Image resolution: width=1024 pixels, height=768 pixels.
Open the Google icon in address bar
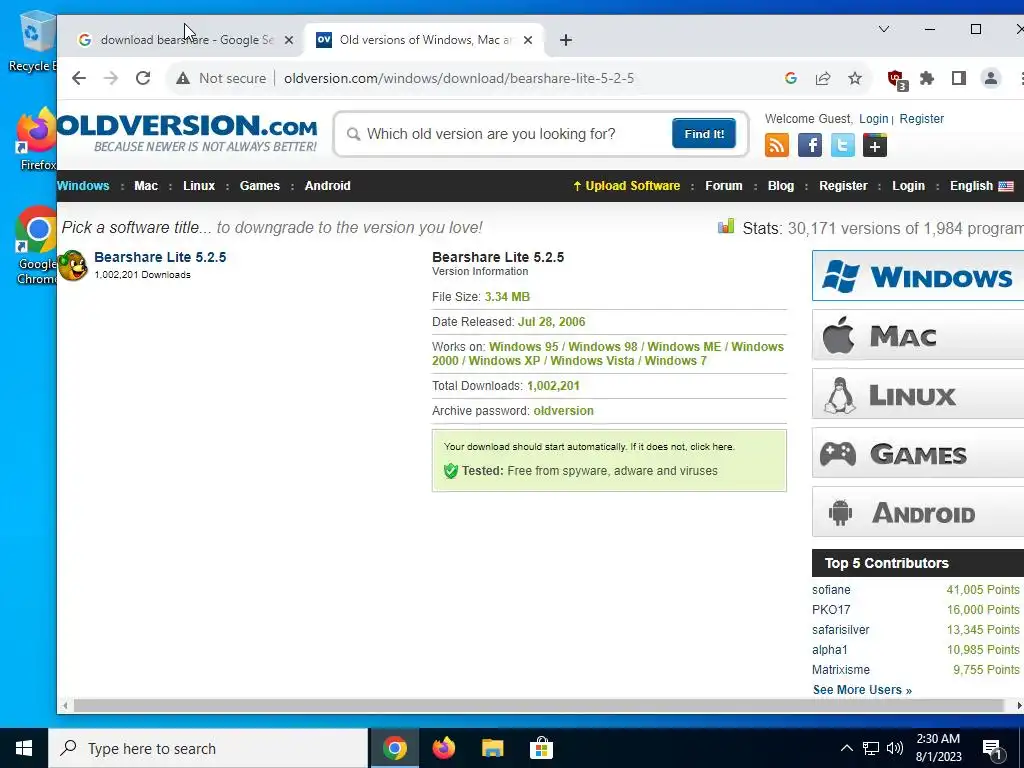point(791,78)
